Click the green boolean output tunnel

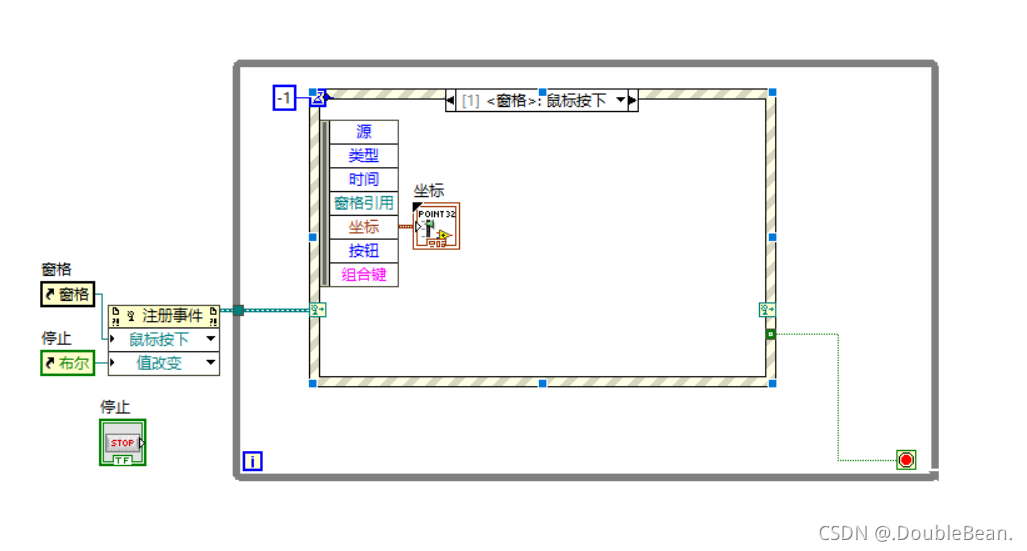point(771,334)
